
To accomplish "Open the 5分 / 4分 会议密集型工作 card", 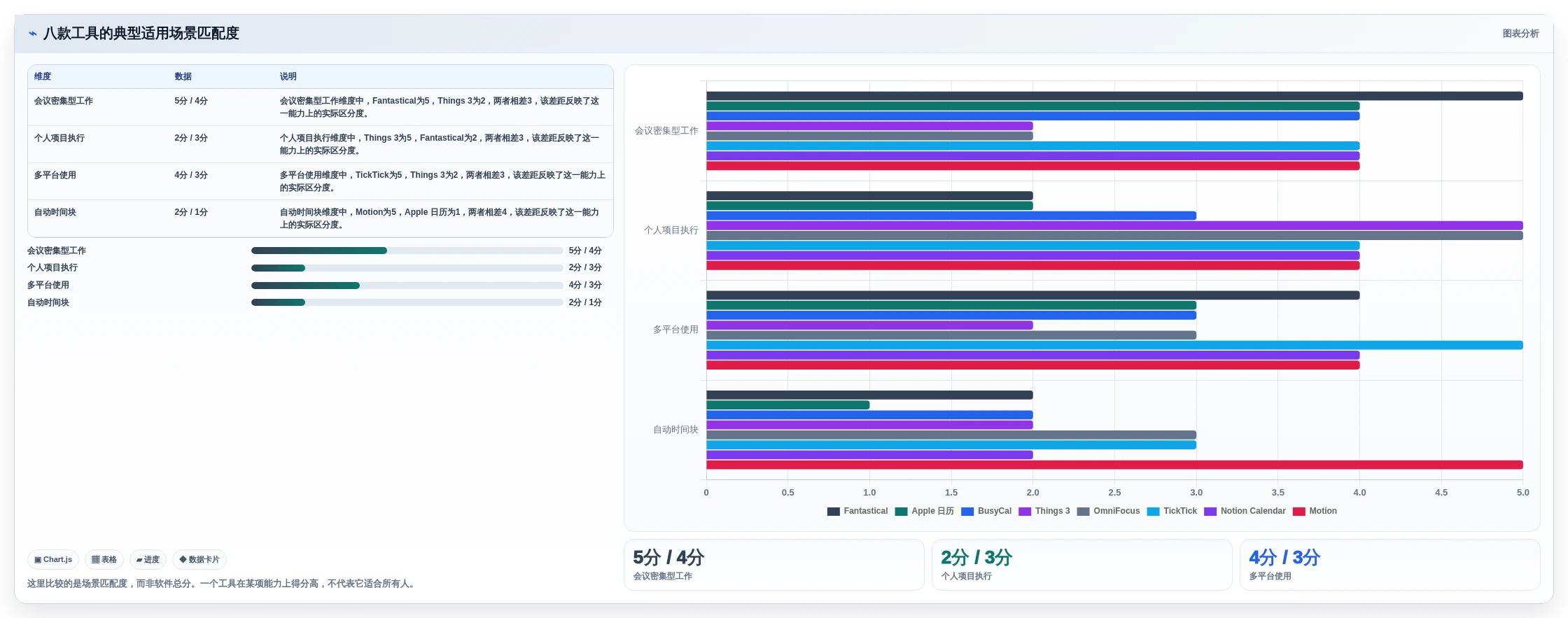I will (773, 565).
